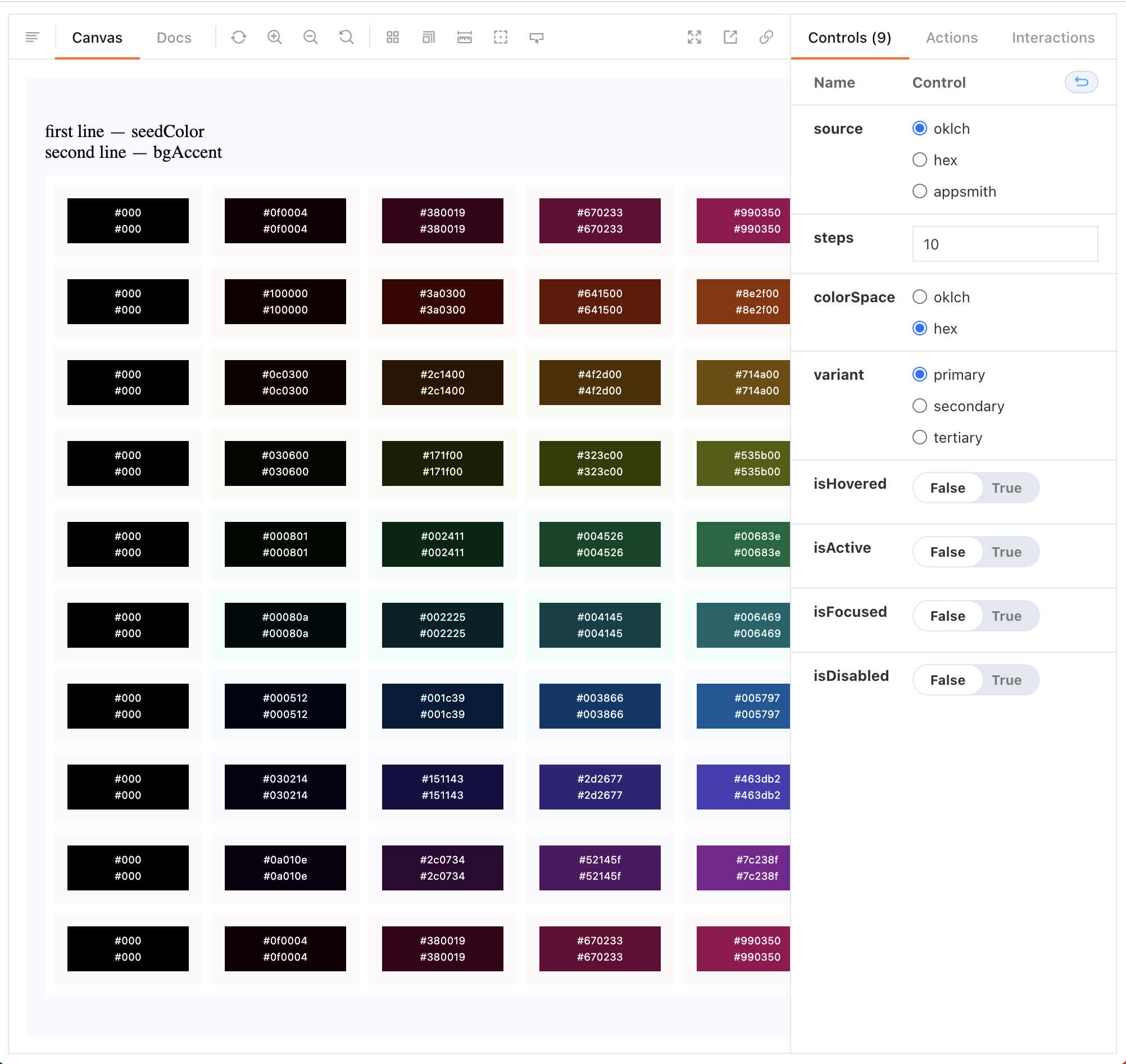
Task: Copy the canvas link
Action: [x=766, y=38]
